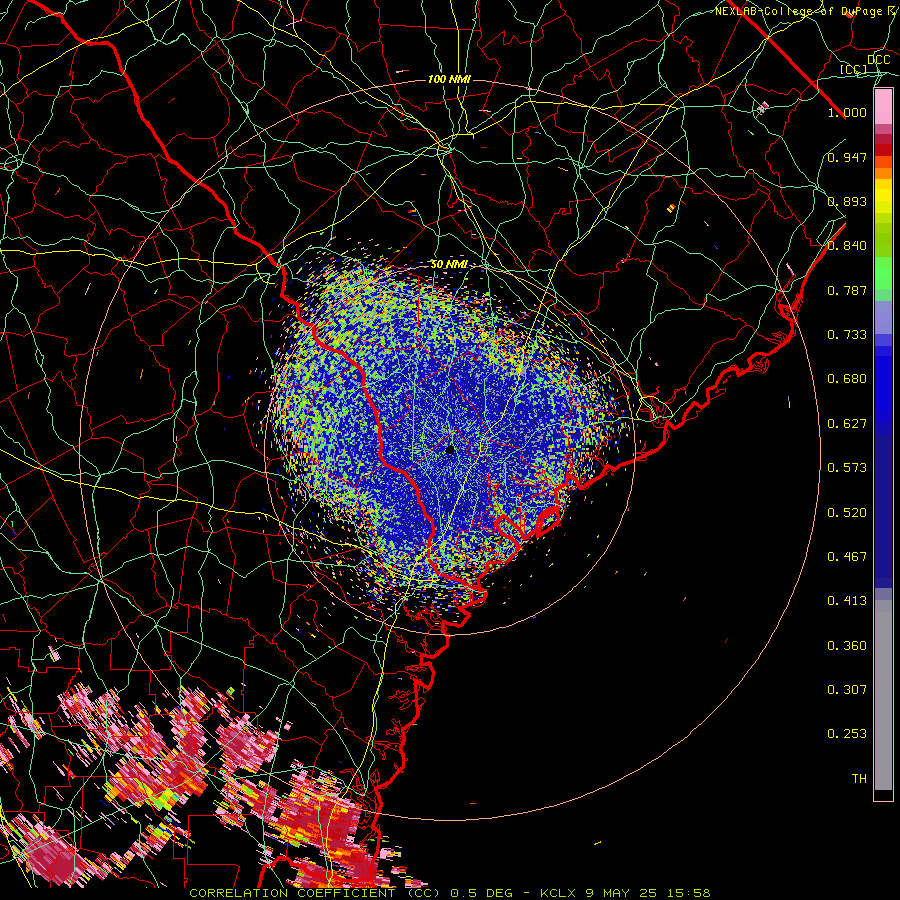The image size is (900, 900).
Task: Click the 0.573 legend value
Action: coord(847,468)
